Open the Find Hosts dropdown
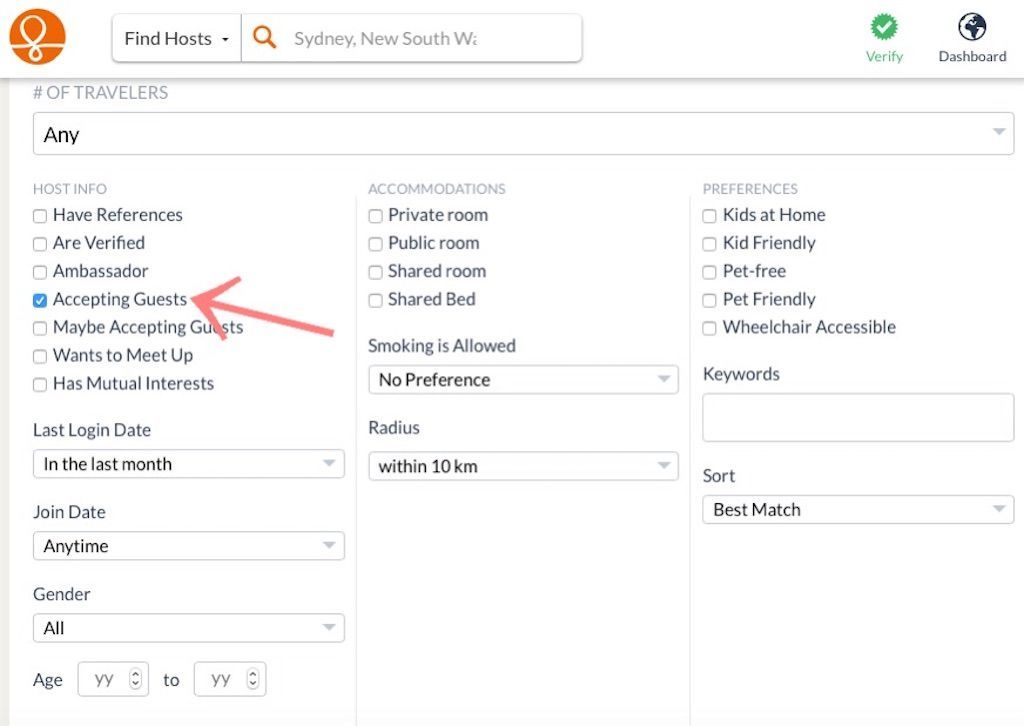Image resolution: width=1024 pixels, height=726 pixels. click(x=176, y=39)
